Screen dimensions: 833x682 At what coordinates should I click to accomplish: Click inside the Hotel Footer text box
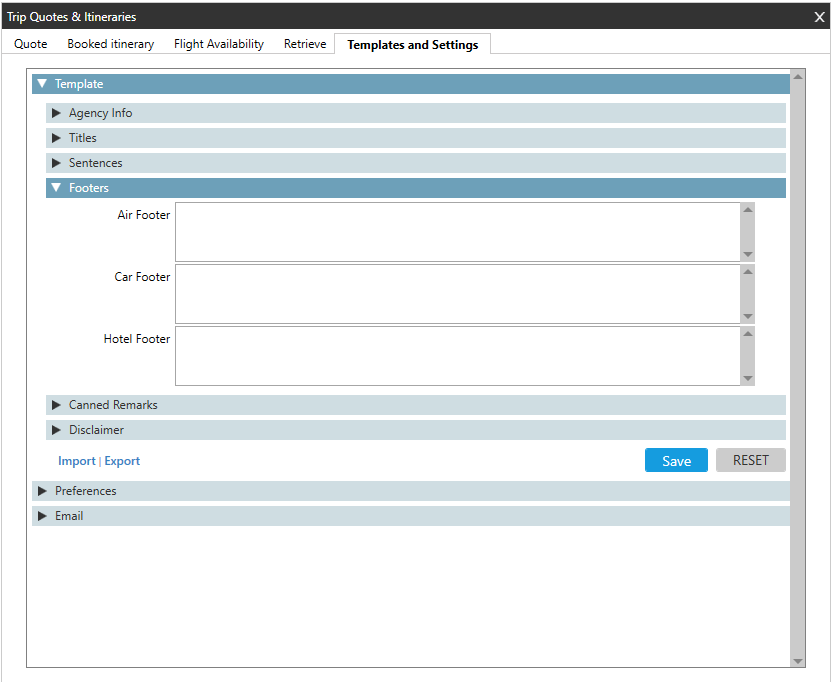pos(457,356)
